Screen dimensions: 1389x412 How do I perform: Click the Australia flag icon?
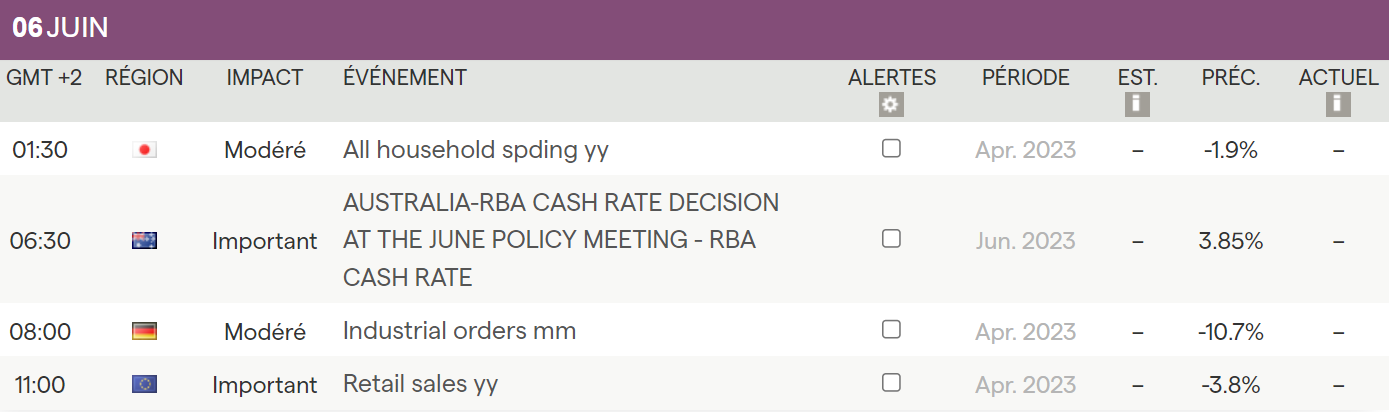point(145,240)
